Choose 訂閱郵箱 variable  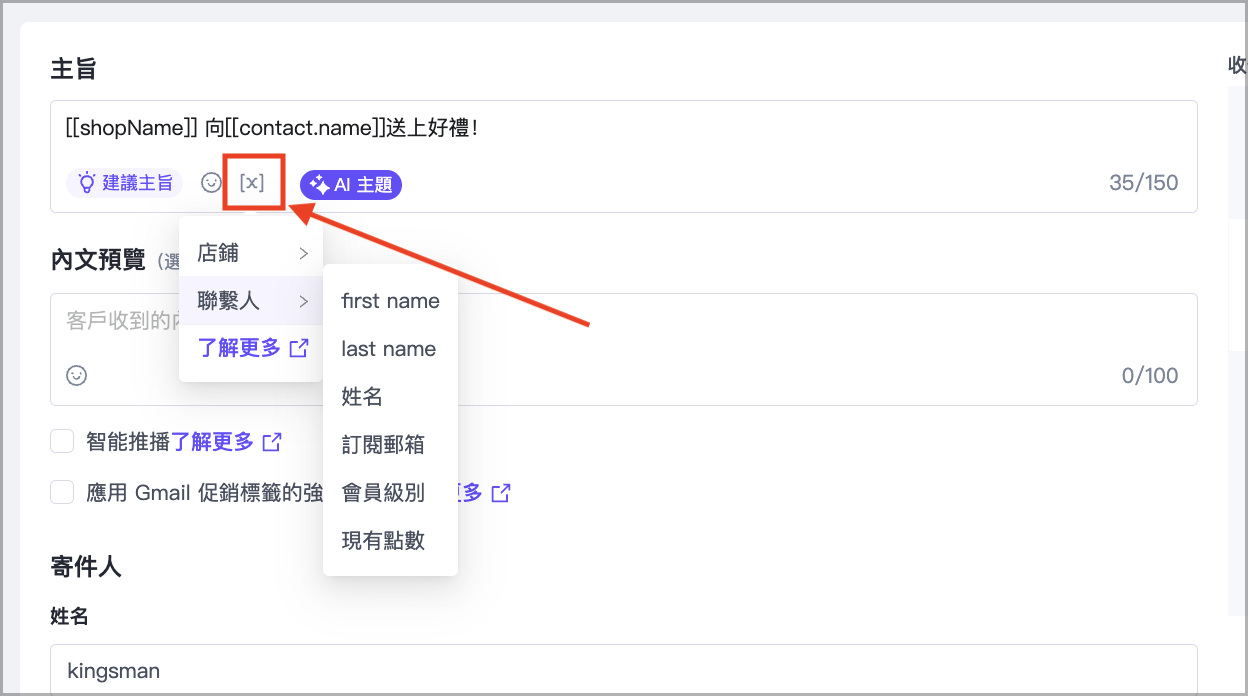[383, 445]
